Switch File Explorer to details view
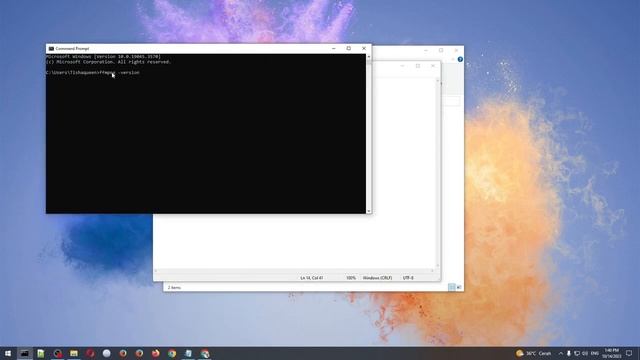Screen dimensions: 640x360 click(452, 287)
